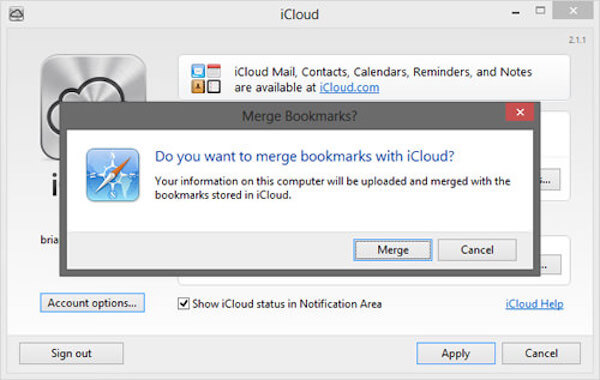Click the brown Contacts book icon
Viewport: 600px width, 380px height.
click(x=198, y=87)
